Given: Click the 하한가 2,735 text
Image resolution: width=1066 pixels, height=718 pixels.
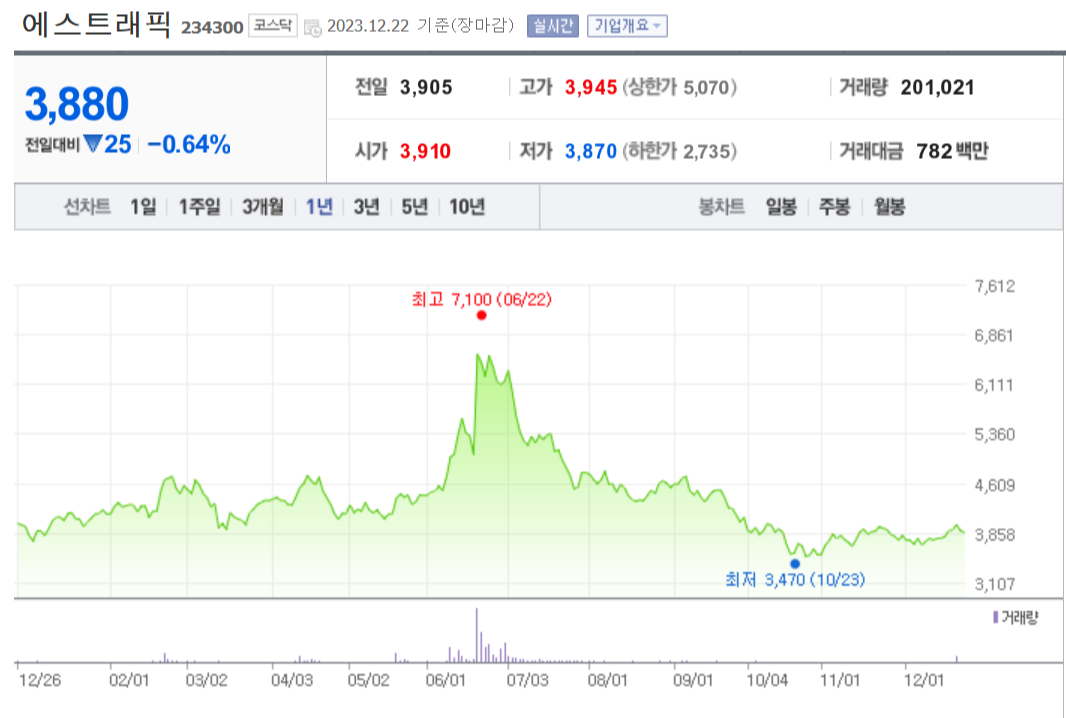Looking at the screenshot, I should (x=679, y=151).
